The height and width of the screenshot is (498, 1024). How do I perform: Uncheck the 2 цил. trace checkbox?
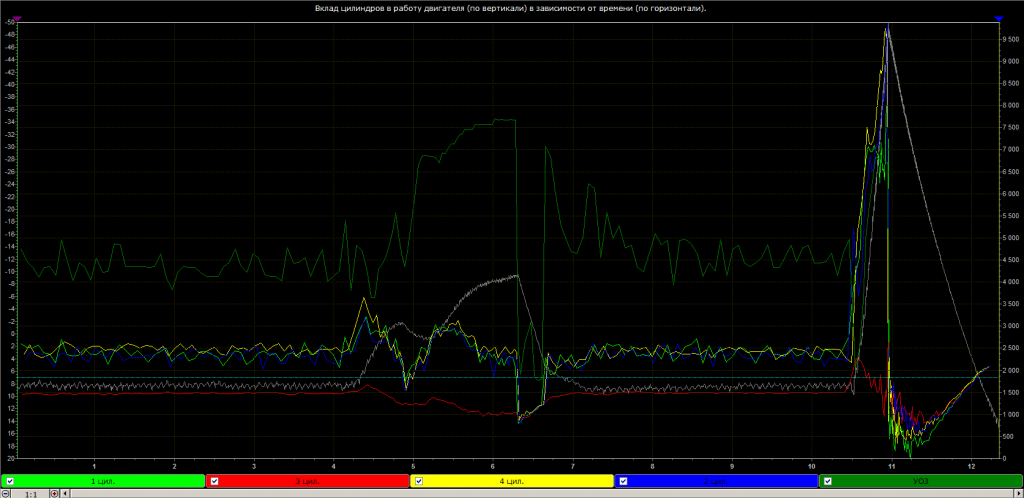pos(623,481)
